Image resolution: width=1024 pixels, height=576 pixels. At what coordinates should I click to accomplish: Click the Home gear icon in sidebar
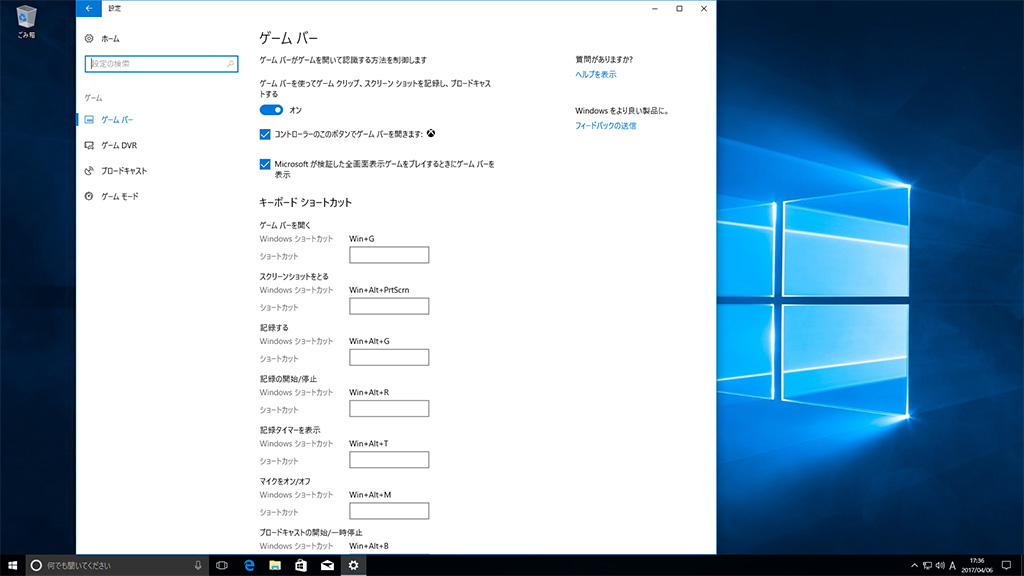(x=90, y=38)
